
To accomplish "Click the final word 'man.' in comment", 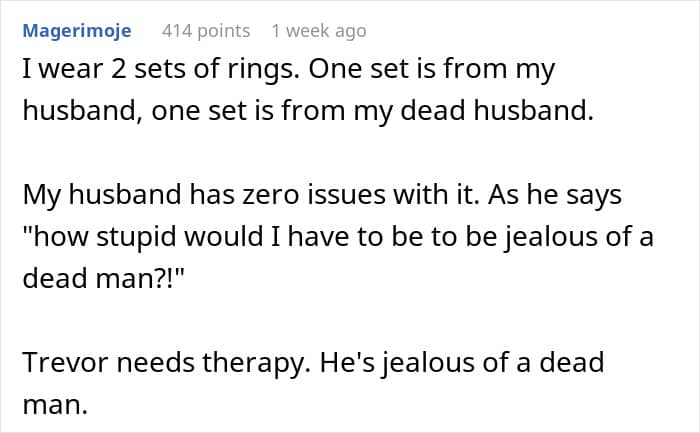I will point(55,404).
